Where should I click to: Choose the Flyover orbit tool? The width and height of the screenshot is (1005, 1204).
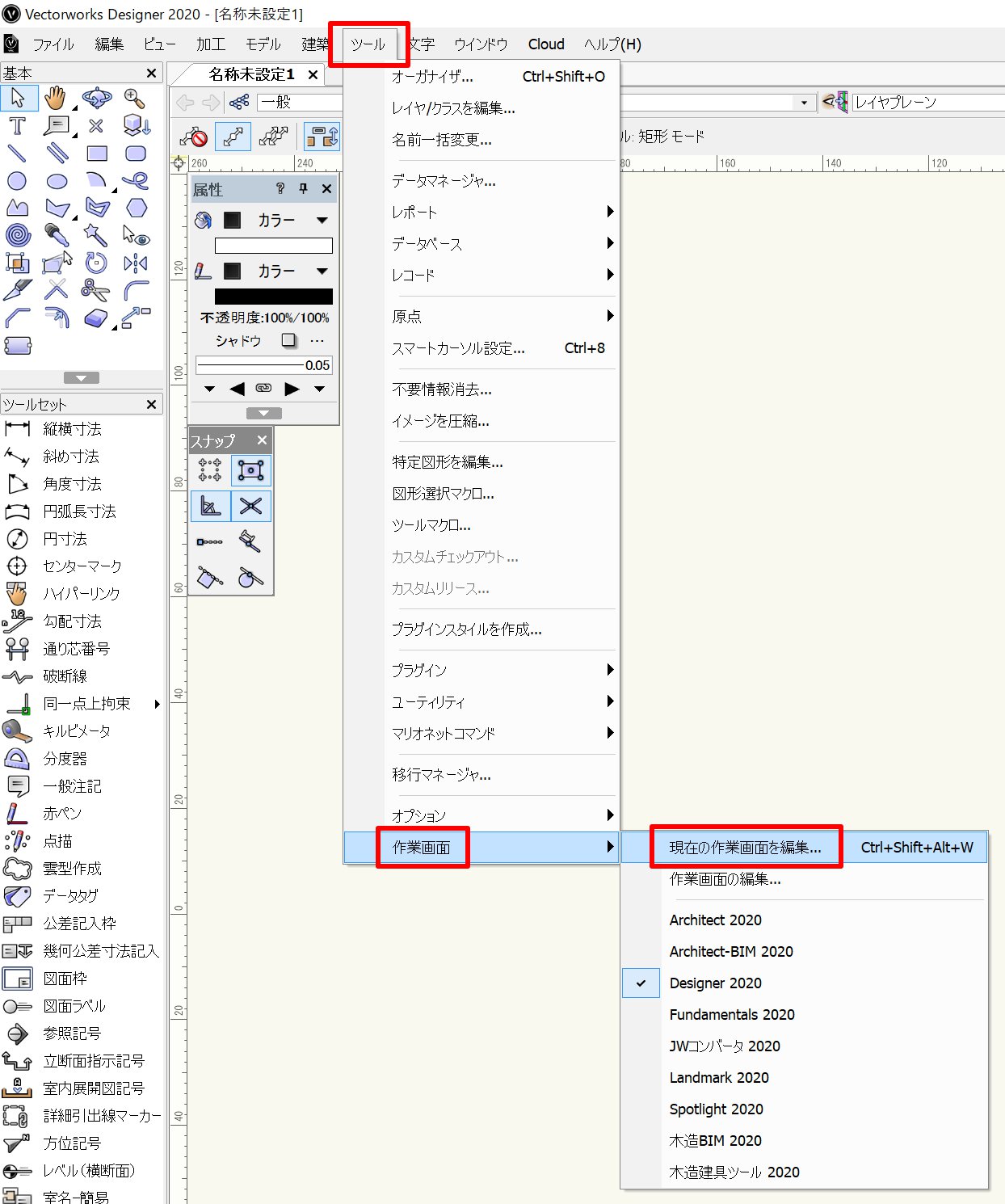pos(96,99)
